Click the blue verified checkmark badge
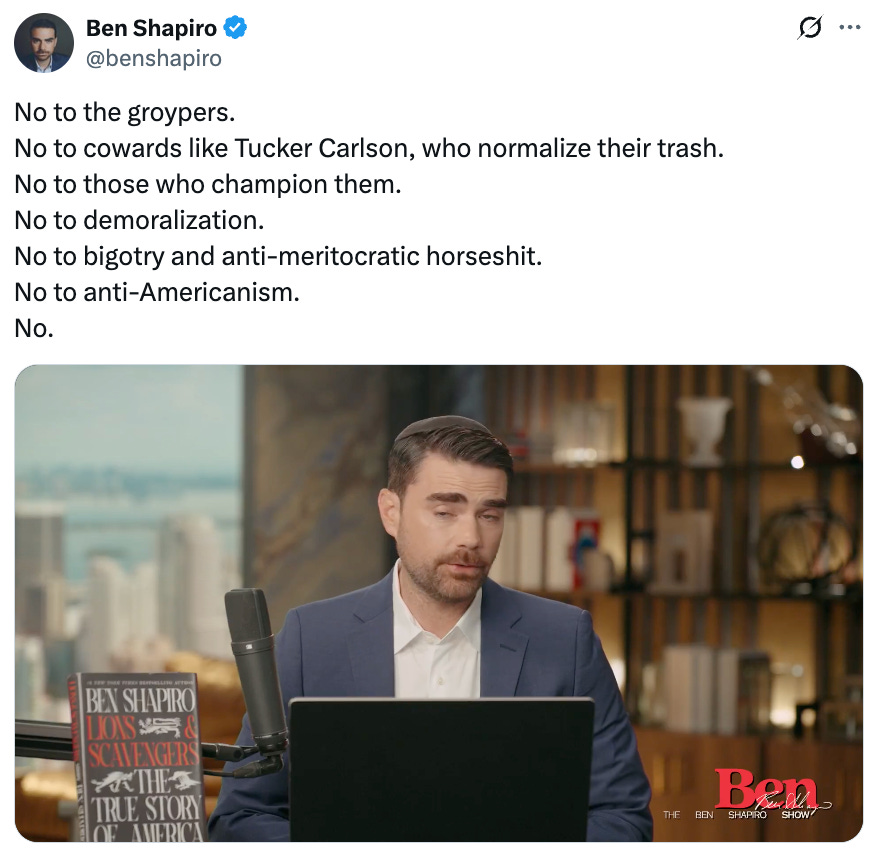The image size is (876, 850). pyautogui.click(x=235, y=28)
